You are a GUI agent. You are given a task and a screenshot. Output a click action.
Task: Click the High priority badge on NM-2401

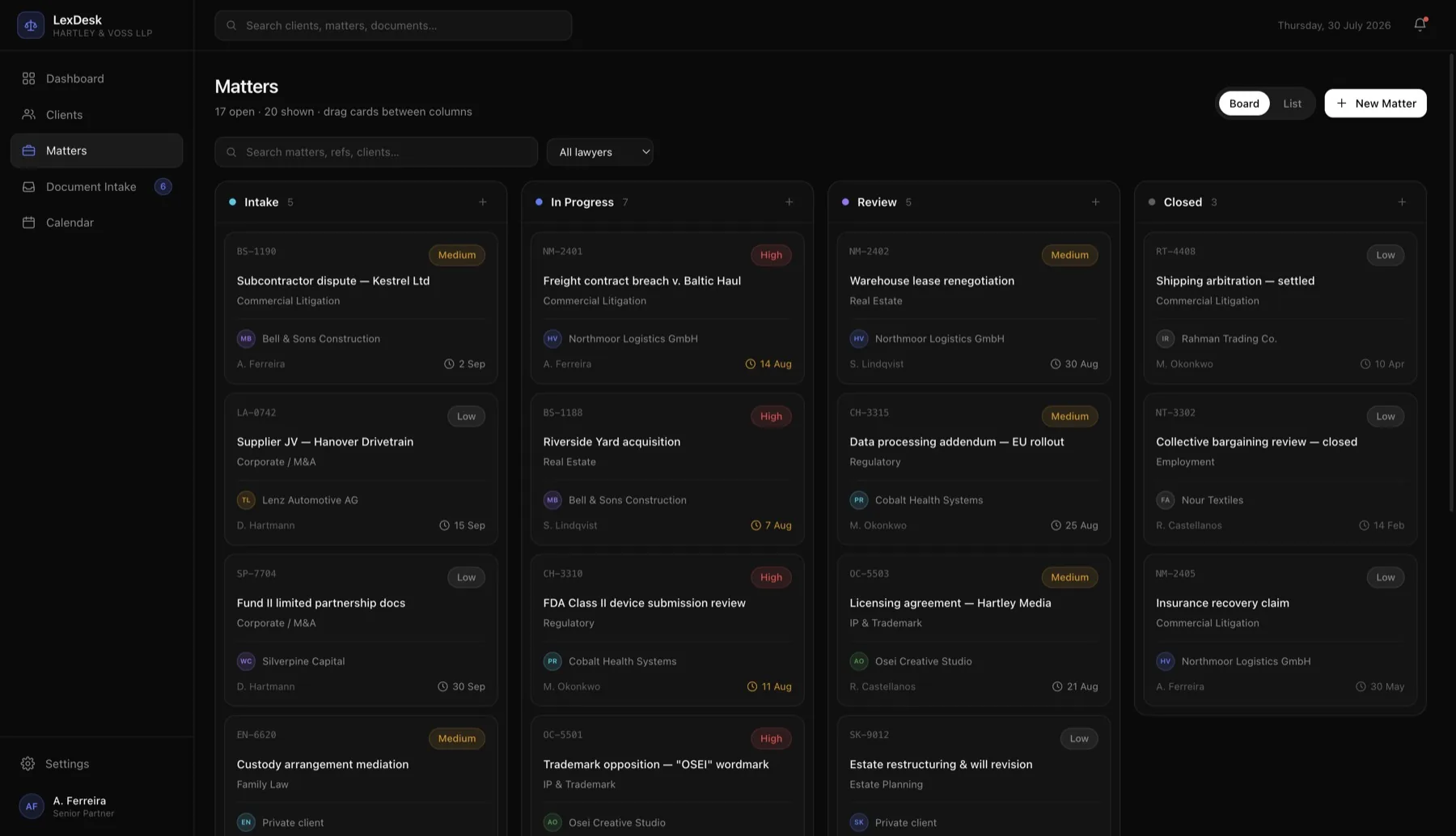(x=771, y=255)
